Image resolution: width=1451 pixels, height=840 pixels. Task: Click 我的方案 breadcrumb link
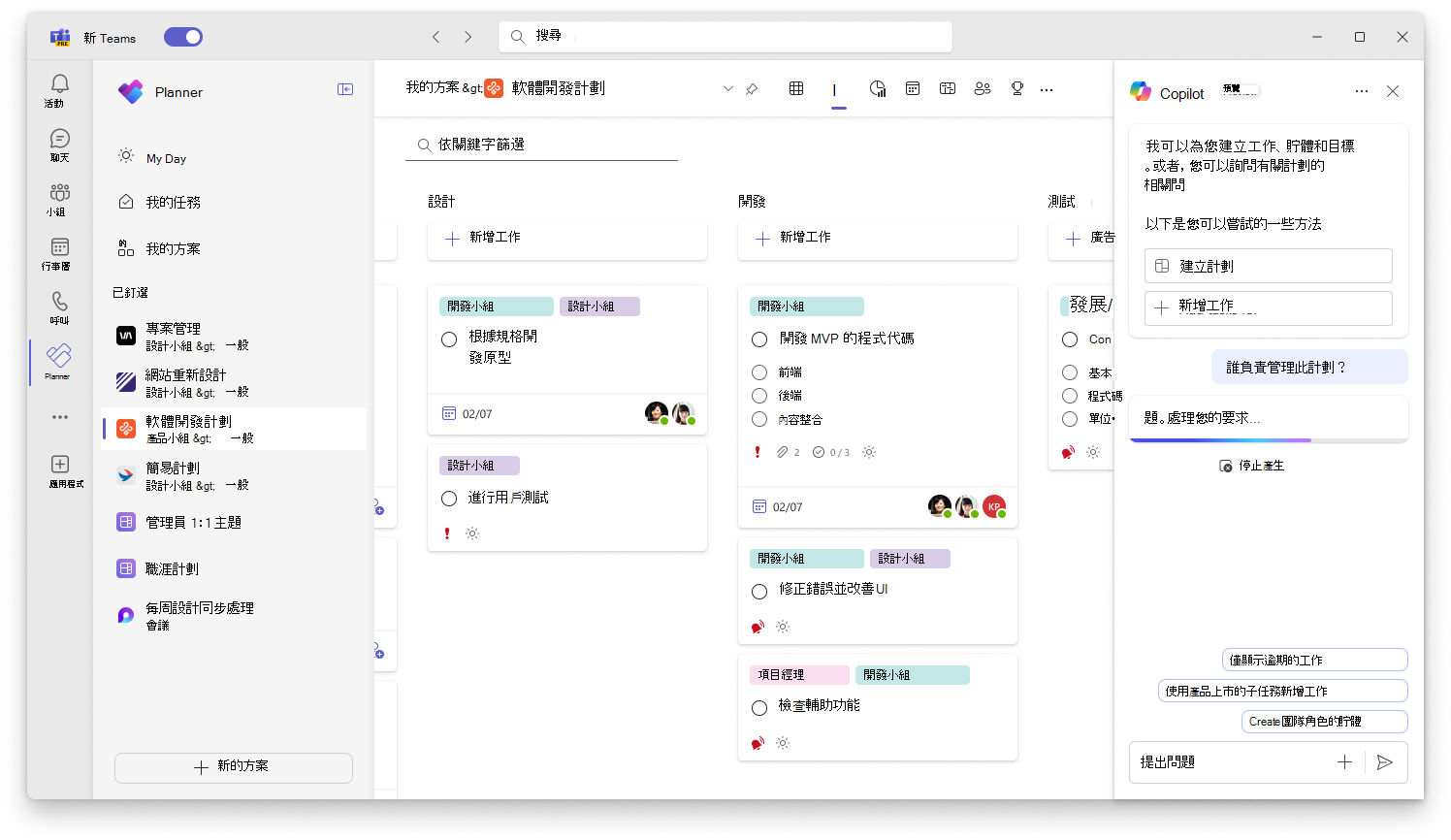pos(433,87)
